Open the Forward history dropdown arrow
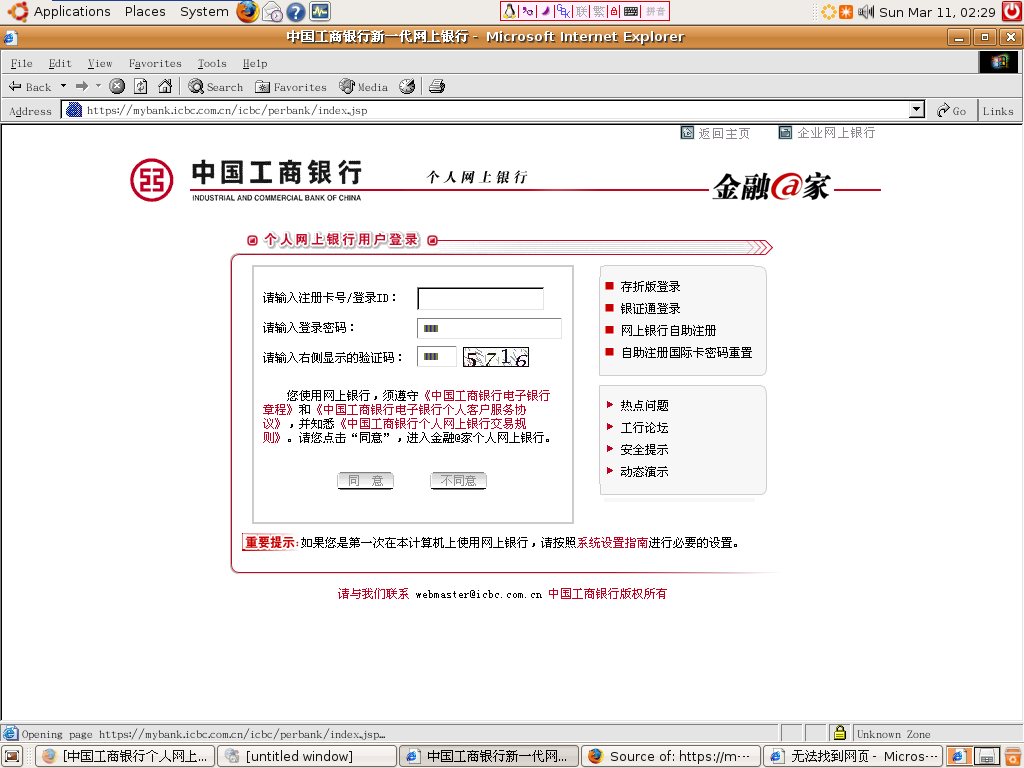Image resolution: width=1024 pixels, height=768 pixels. click(x=98, y=86)
